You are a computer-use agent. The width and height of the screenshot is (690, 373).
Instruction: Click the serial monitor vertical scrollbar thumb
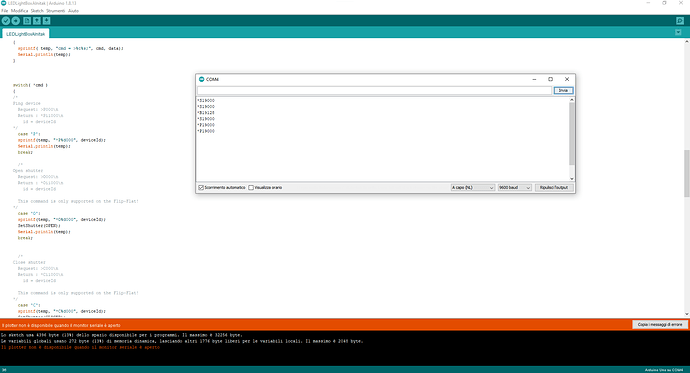[572, 134]
